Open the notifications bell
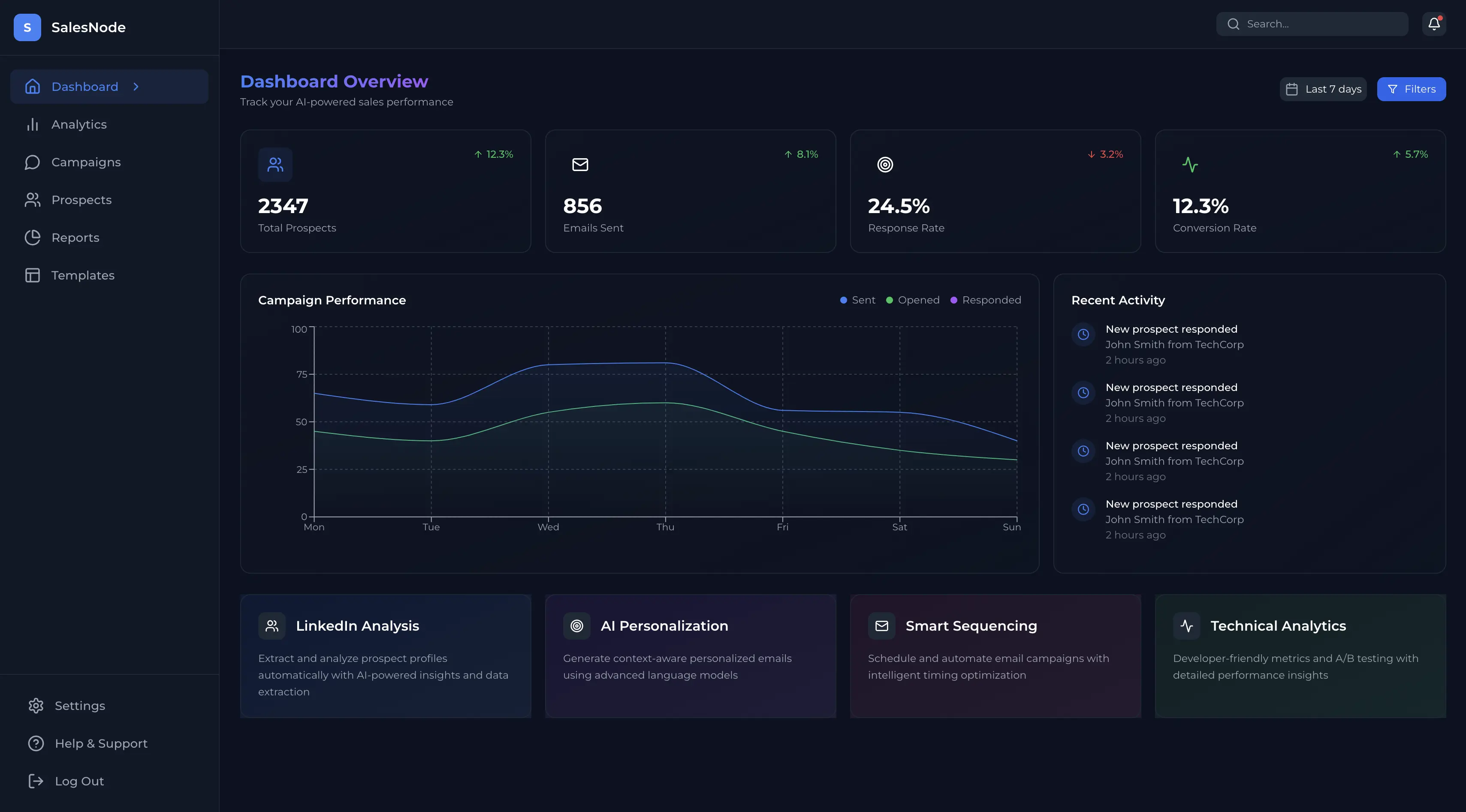The image size is (1466, 812). click(x=1433, y=24)
